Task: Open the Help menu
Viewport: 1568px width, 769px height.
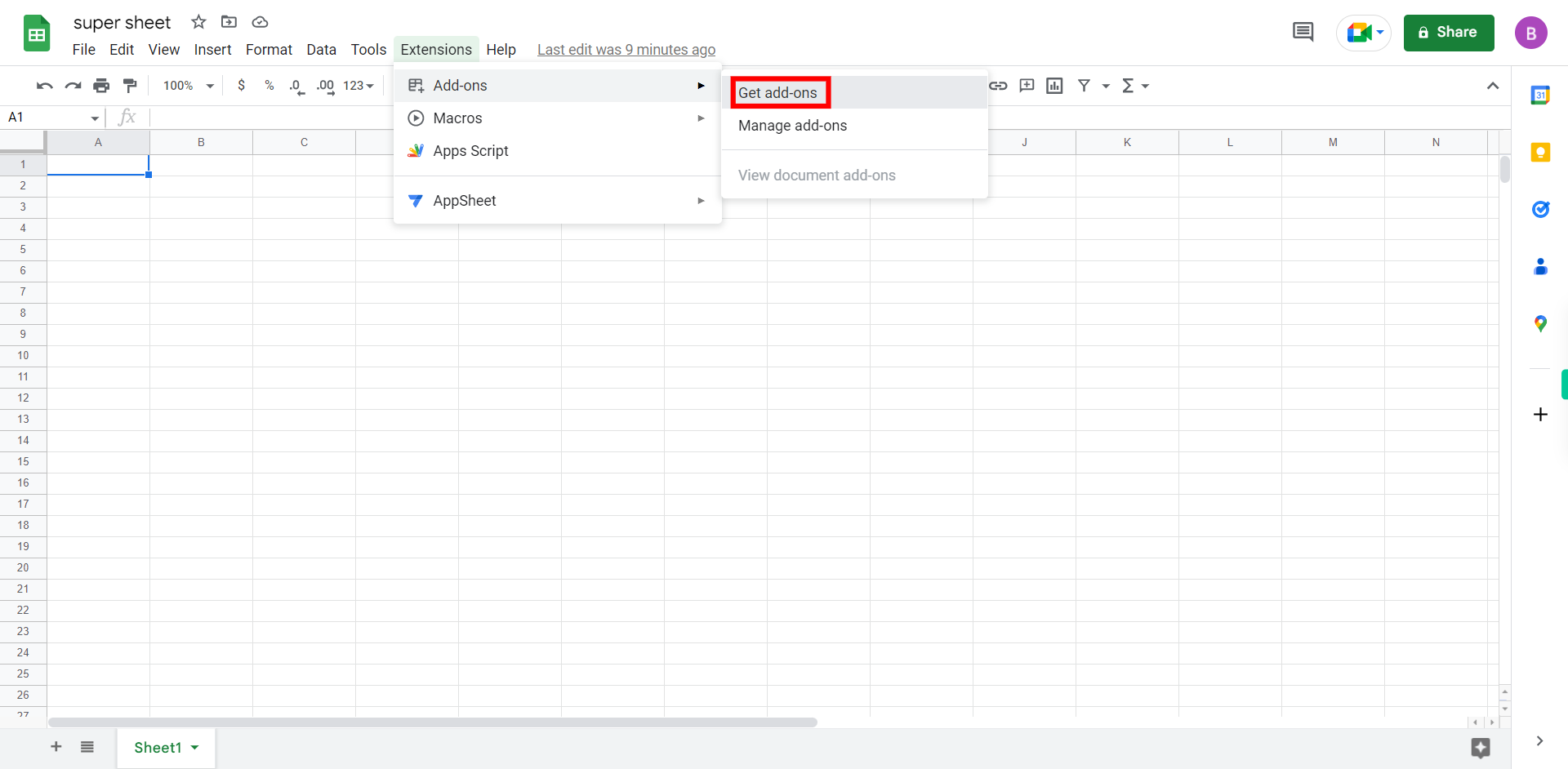Action: click(501, 50)
